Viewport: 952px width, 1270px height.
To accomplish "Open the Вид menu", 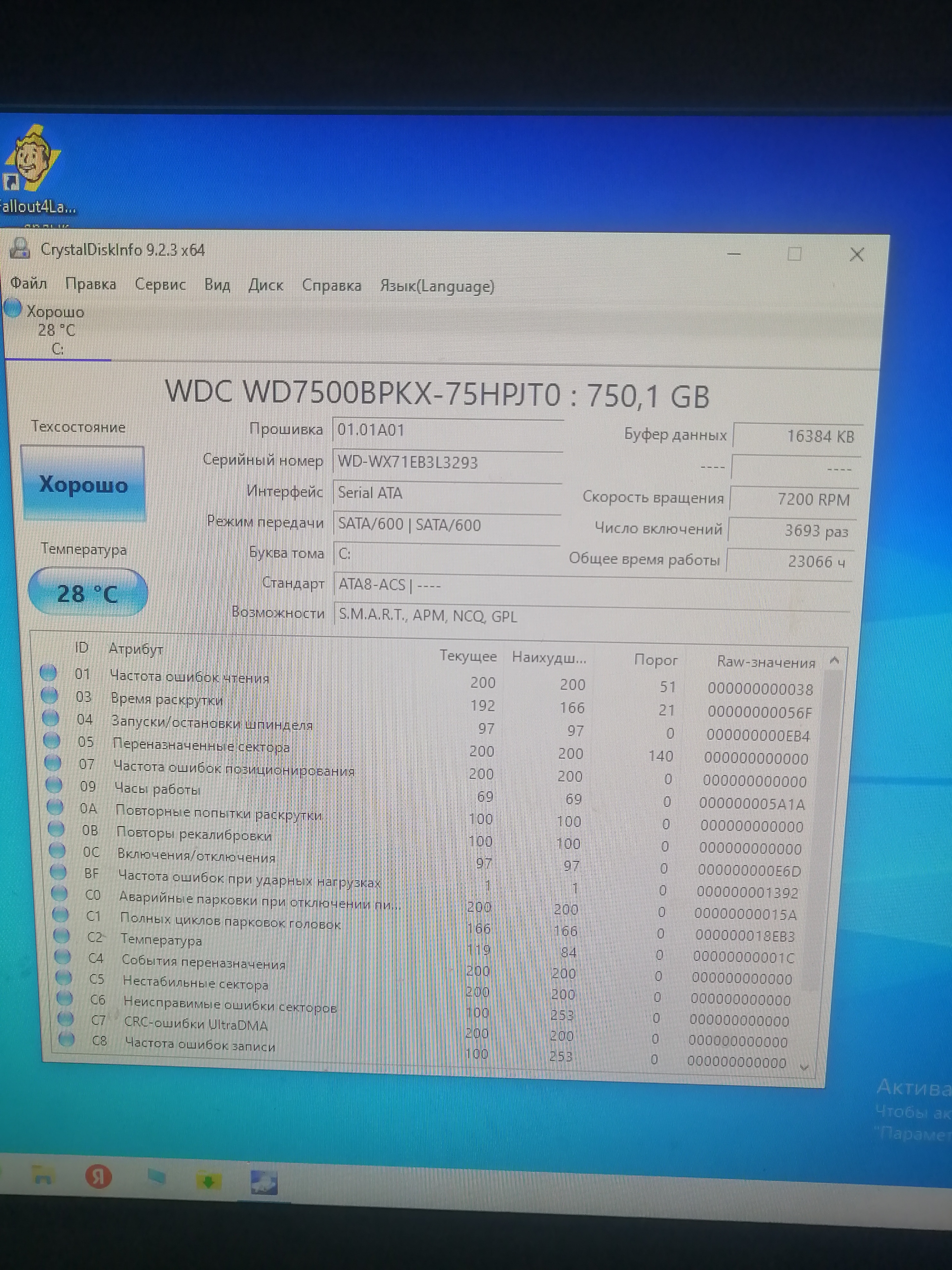I will point(217,285).
